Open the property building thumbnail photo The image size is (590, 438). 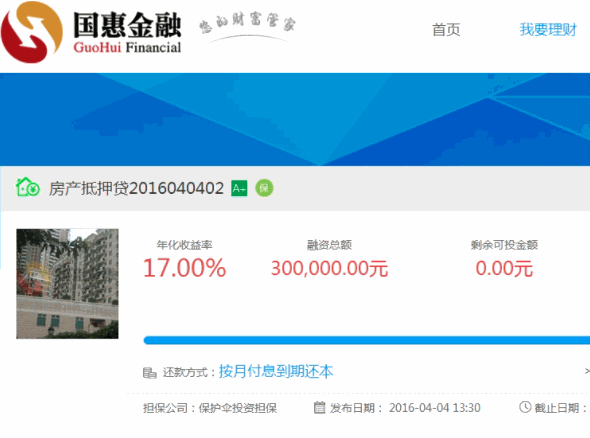[67, 284]
